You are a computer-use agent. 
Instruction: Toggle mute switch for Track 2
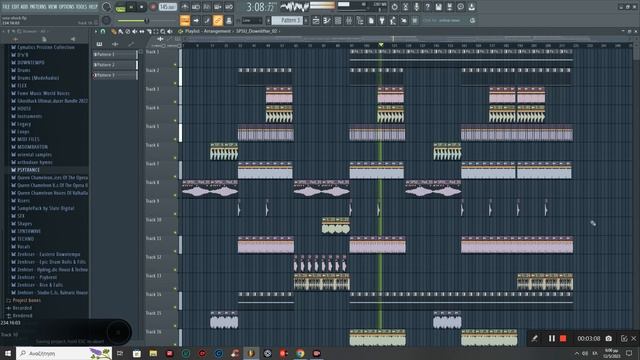tap(175, 83)
